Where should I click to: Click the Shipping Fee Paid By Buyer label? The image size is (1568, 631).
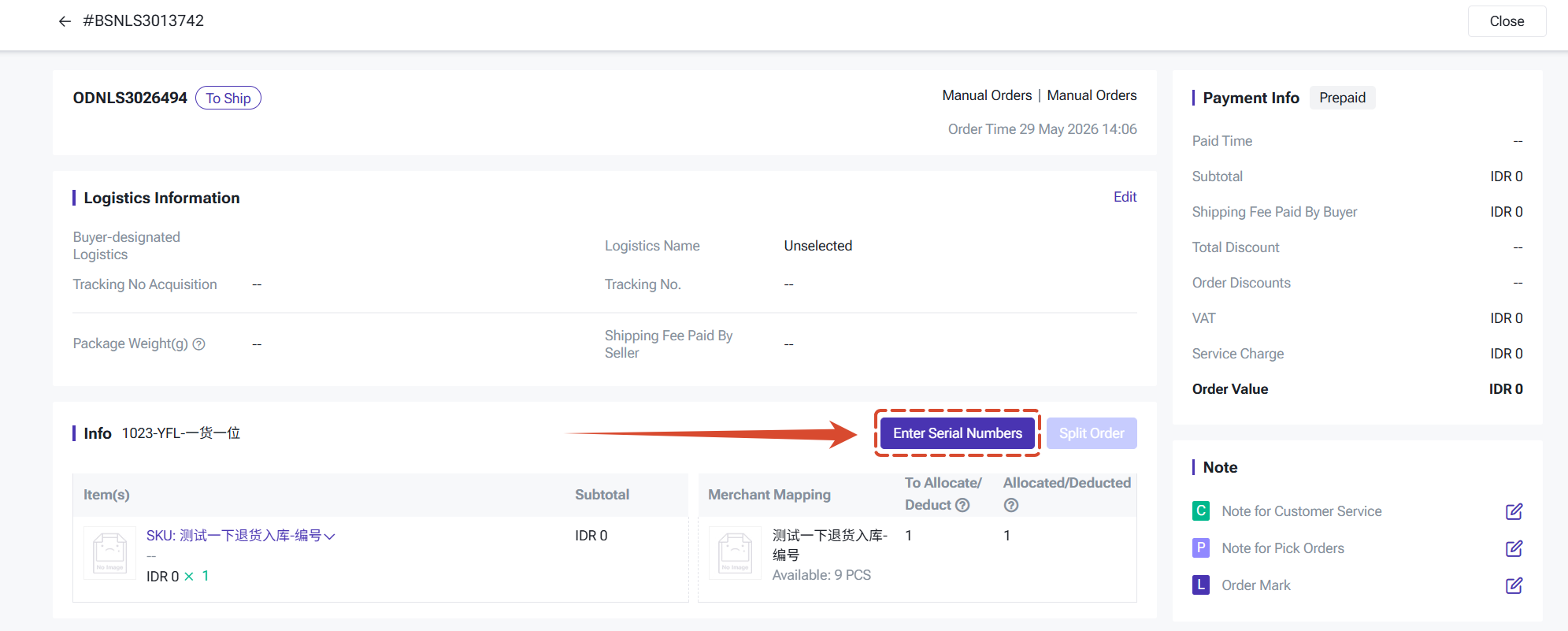coord(1274,212)
